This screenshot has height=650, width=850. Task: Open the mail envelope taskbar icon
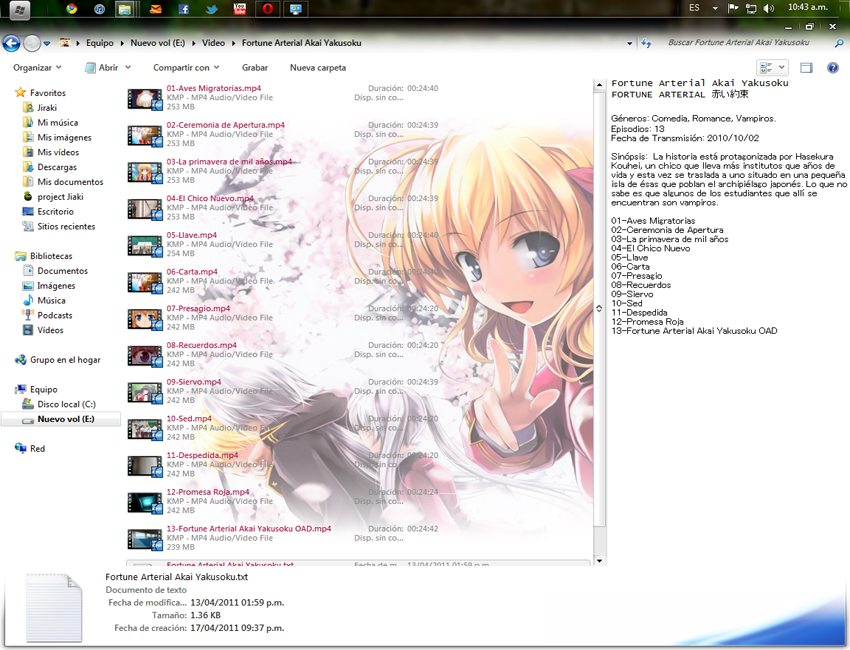click(x=156, y=9)
